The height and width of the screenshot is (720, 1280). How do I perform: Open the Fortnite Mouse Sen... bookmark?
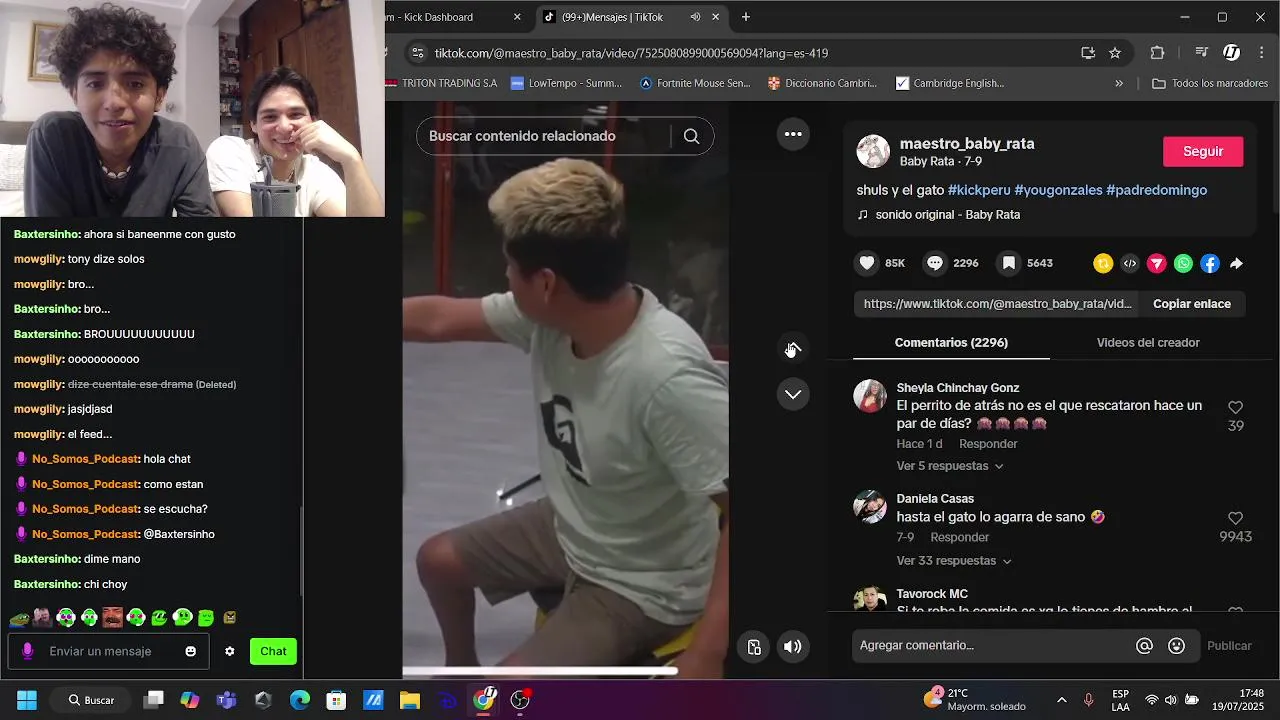tap(695, 84)
